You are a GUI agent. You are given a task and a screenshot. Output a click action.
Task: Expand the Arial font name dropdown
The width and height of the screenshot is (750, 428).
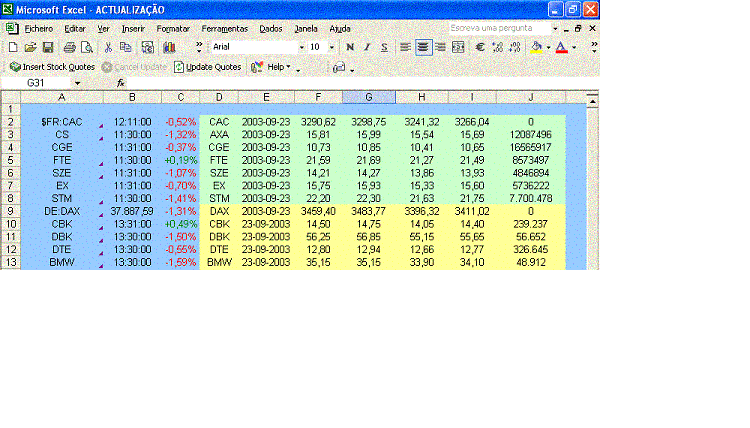click(301, 47)
